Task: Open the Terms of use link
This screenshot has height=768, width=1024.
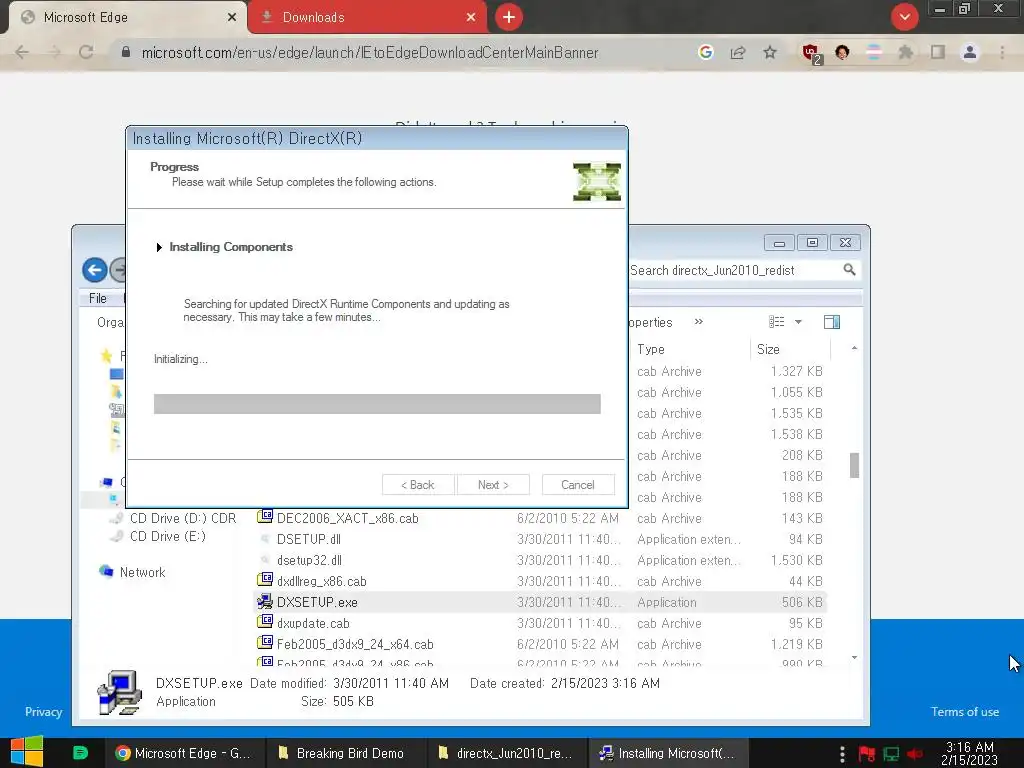Action: click(x=965, y=712)
